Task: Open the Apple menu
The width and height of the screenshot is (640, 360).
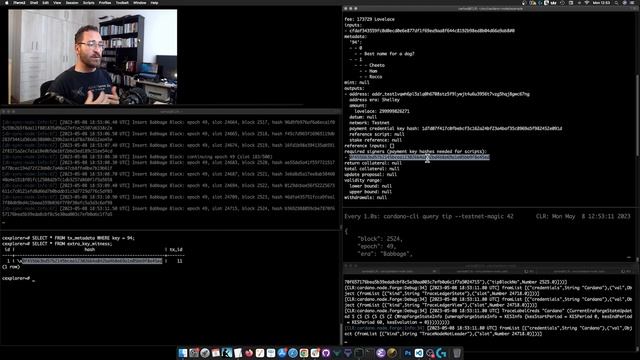Action: click(x=6, y=2)
